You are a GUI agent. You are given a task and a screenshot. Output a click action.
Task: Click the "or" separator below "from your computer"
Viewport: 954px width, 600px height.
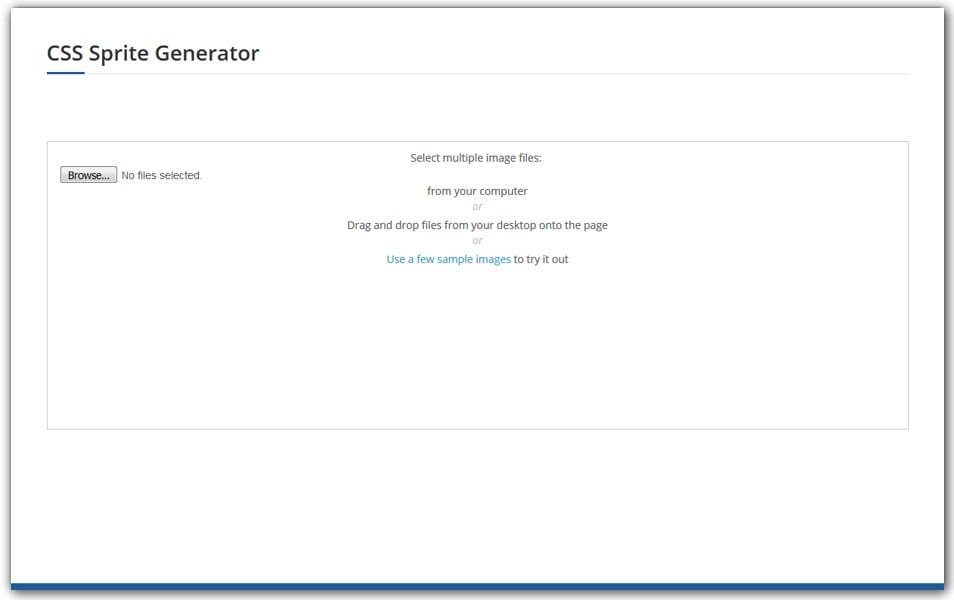click(477, 207)
